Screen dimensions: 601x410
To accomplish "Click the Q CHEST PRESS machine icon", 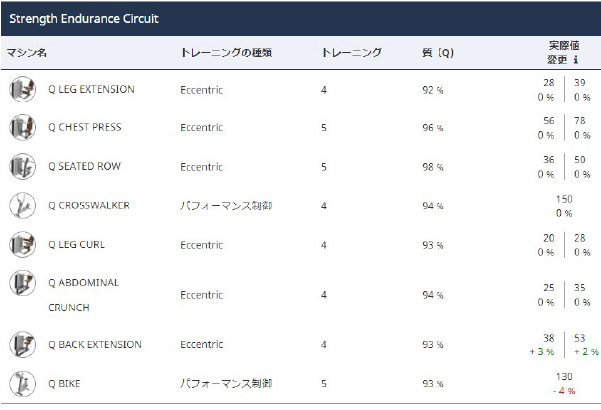I will (x=21, y=128).
